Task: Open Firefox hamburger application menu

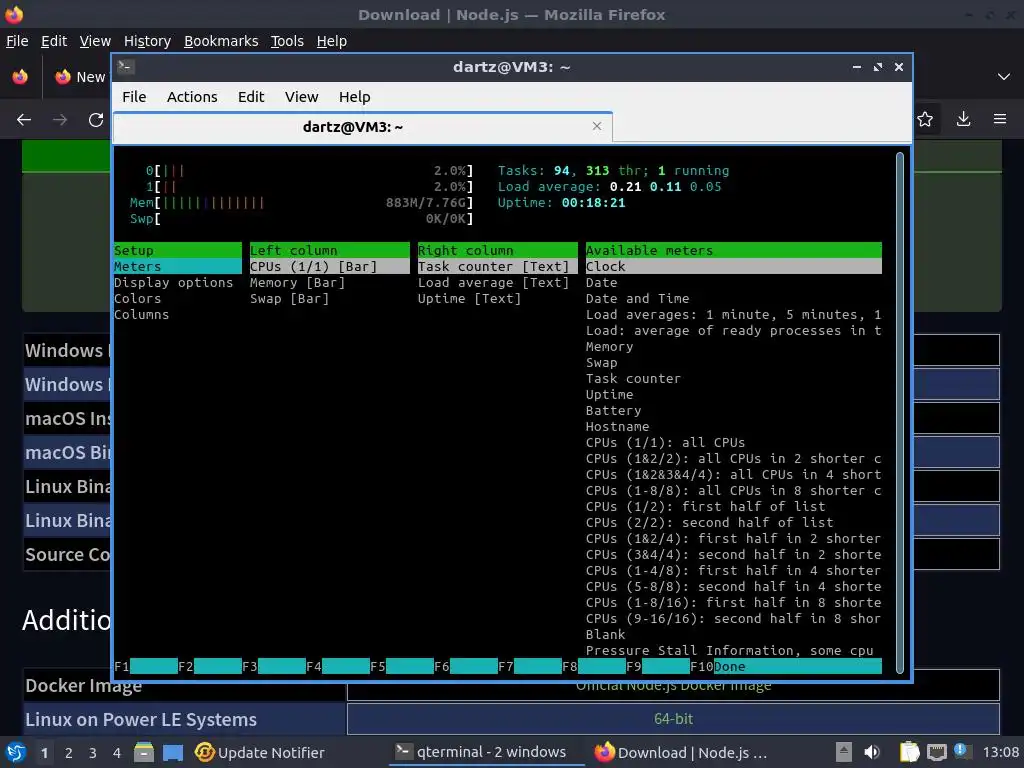Action: 1000,119
